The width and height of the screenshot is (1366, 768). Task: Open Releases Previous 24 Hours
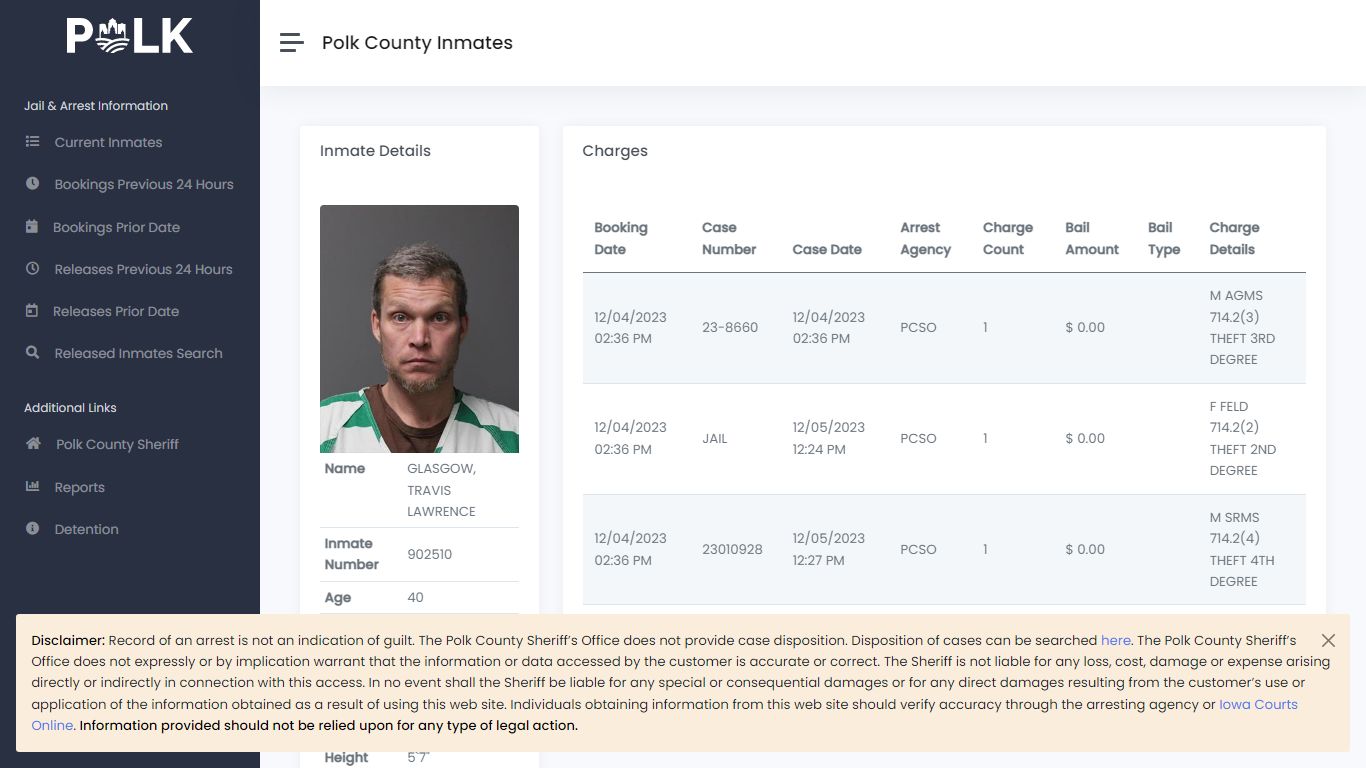[143, 269]
